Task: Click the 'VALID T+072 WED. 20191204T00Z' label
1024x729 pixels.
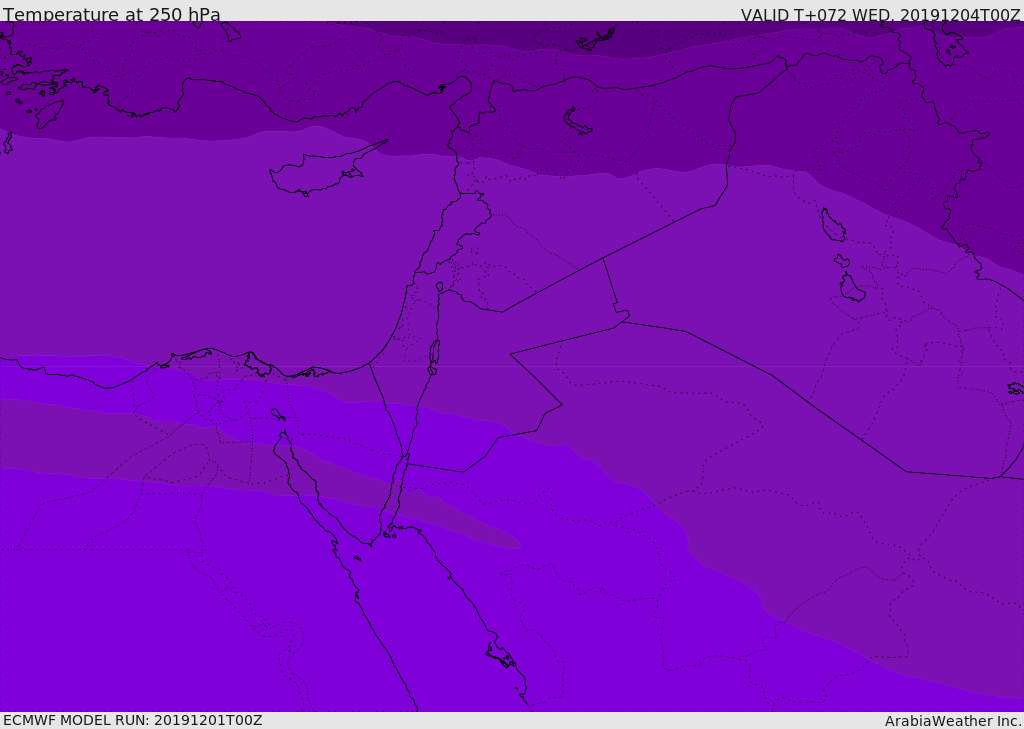Action: (x=880, y=15)
